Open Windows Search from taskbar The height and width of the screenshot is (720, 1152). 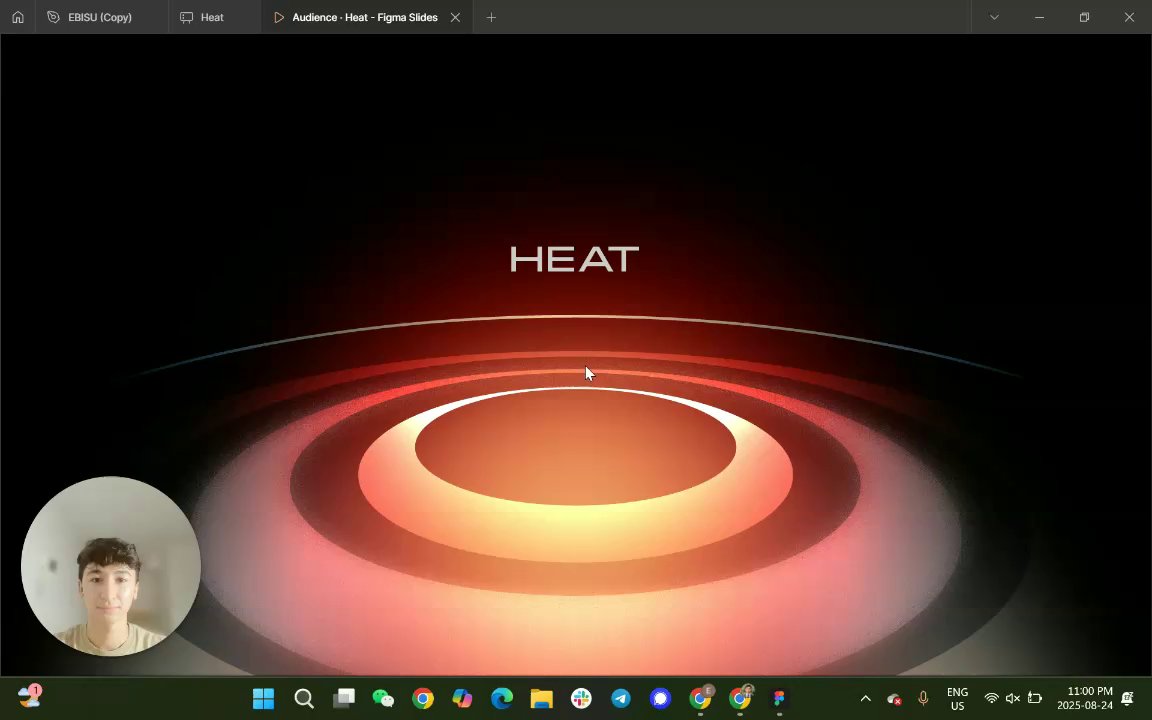(x=303, y=698)
